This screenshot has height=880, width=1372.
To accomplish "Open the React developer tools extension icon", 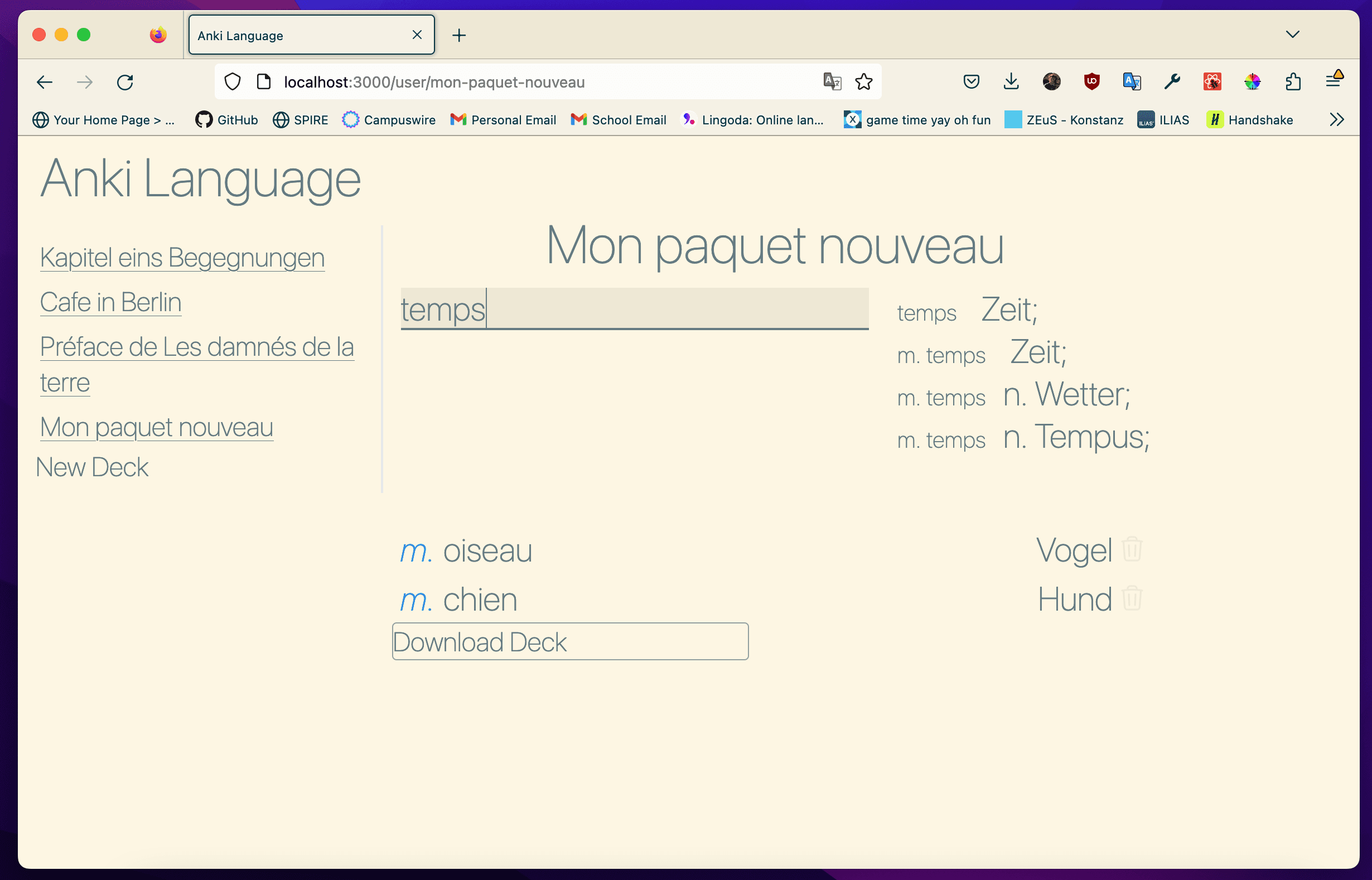I will click(1212, 82).
